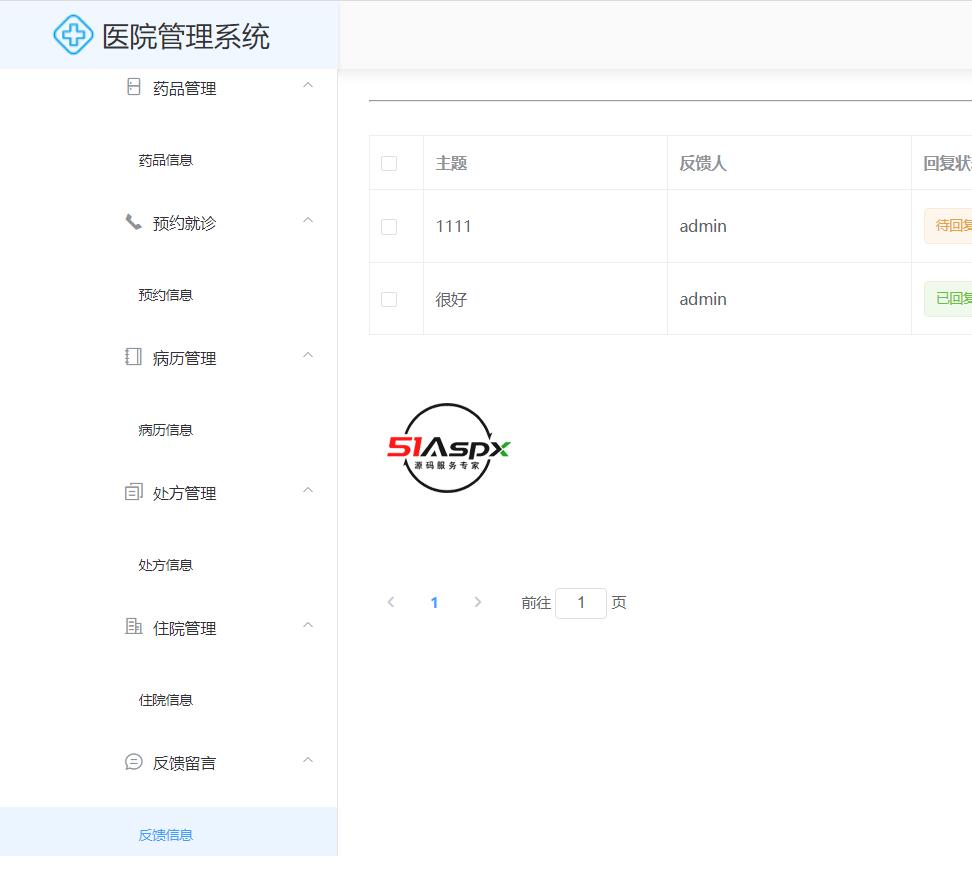
Task: Click admin in the 很好 row
Action: (x=703, y=299)
